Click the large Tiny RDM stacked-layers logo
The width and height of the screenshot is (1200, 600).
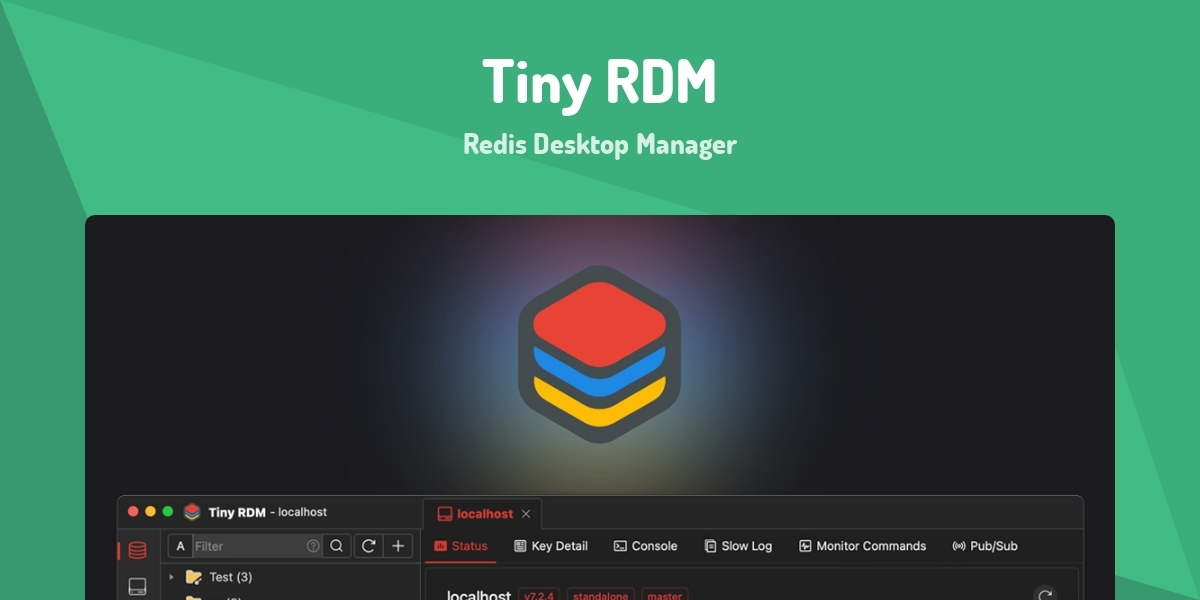600,354
